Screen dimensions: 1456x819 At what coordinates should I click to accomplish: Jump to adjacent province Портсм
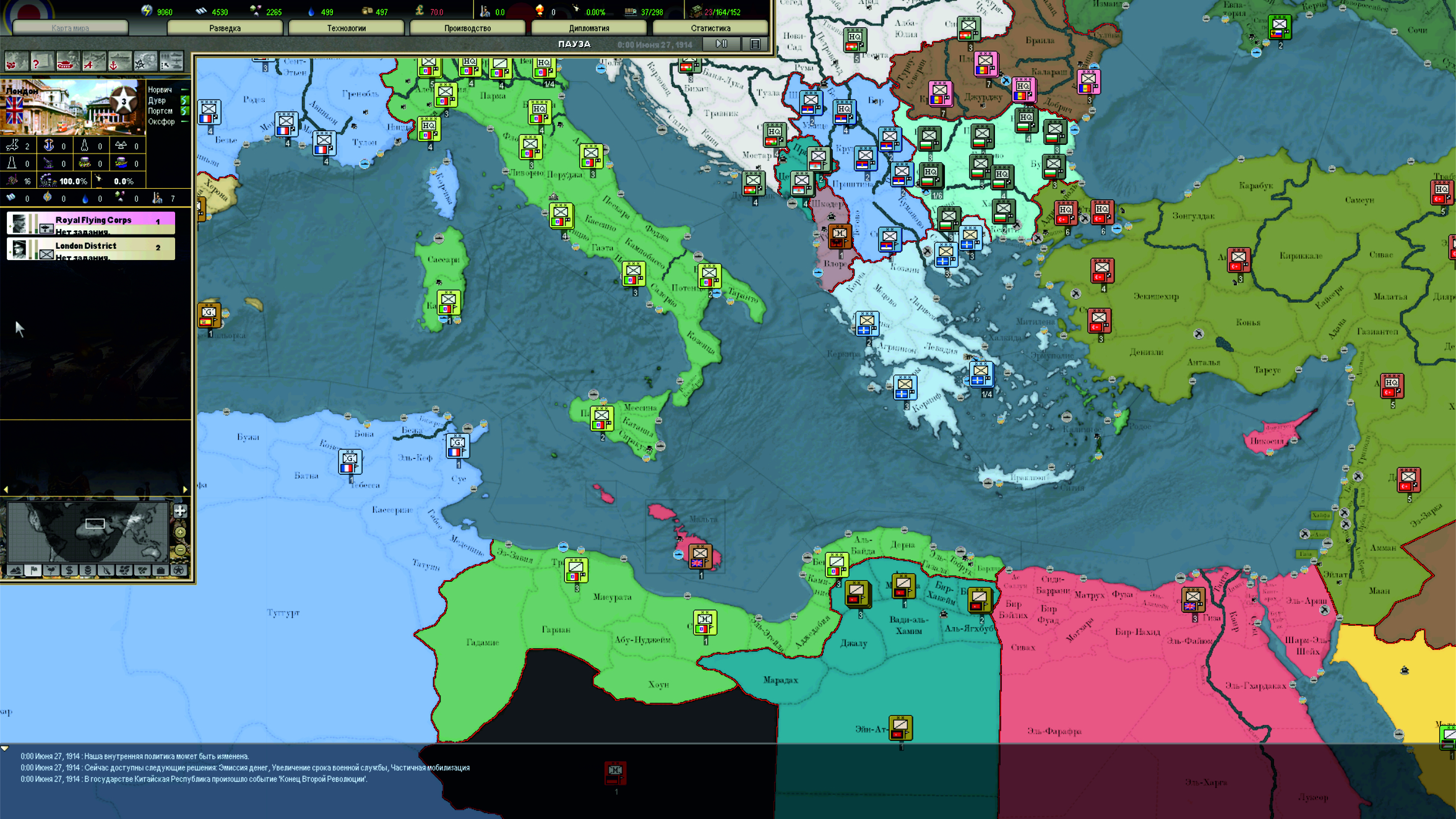click(160, 111)
